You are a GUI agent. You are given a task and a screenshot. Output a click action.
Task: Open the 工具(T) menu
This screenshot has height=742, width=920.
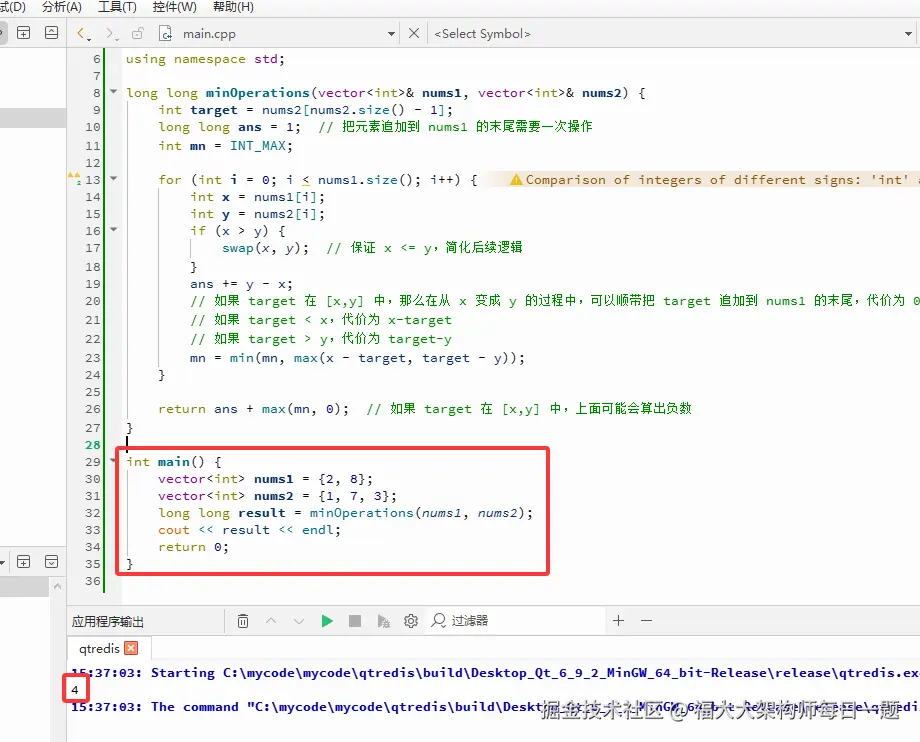[x=117, y=7]
